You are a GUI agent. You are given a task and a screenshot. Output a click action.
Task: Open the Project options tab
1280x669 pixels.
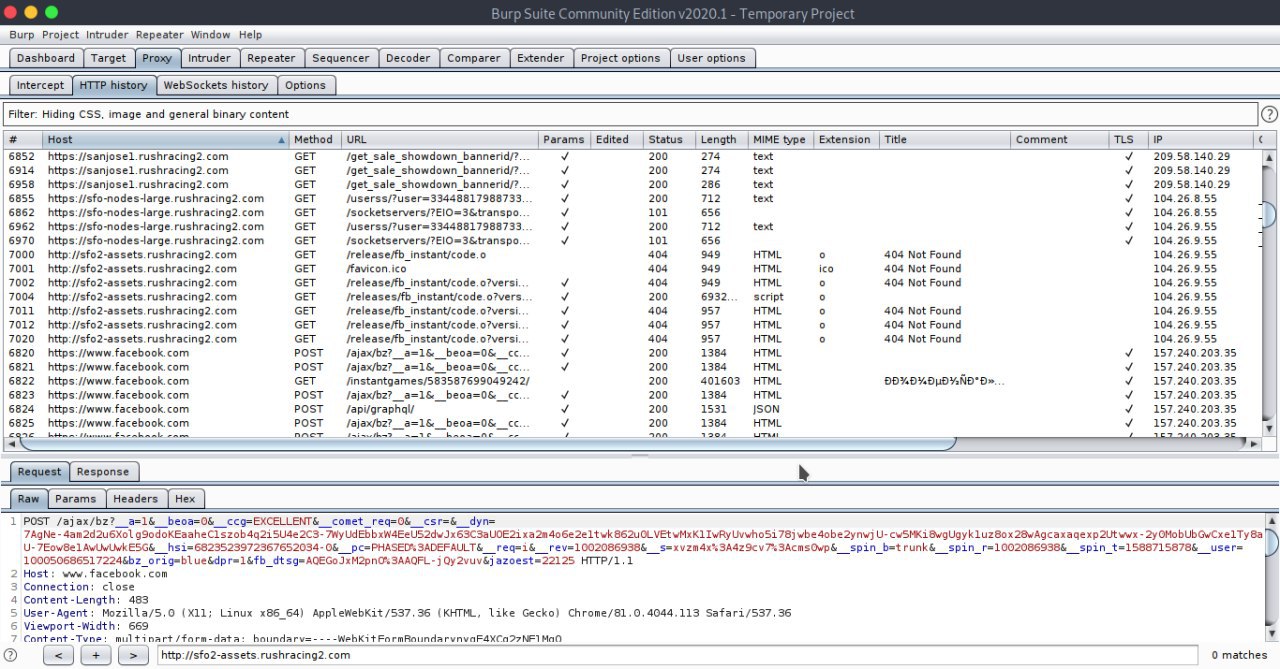point(620,58)
